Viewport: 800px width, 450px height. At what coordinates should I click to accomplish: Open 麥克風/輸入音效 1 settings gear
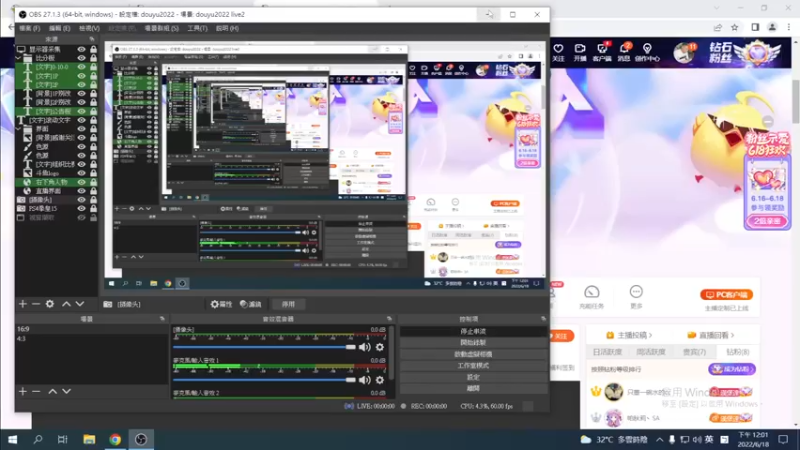380,380
